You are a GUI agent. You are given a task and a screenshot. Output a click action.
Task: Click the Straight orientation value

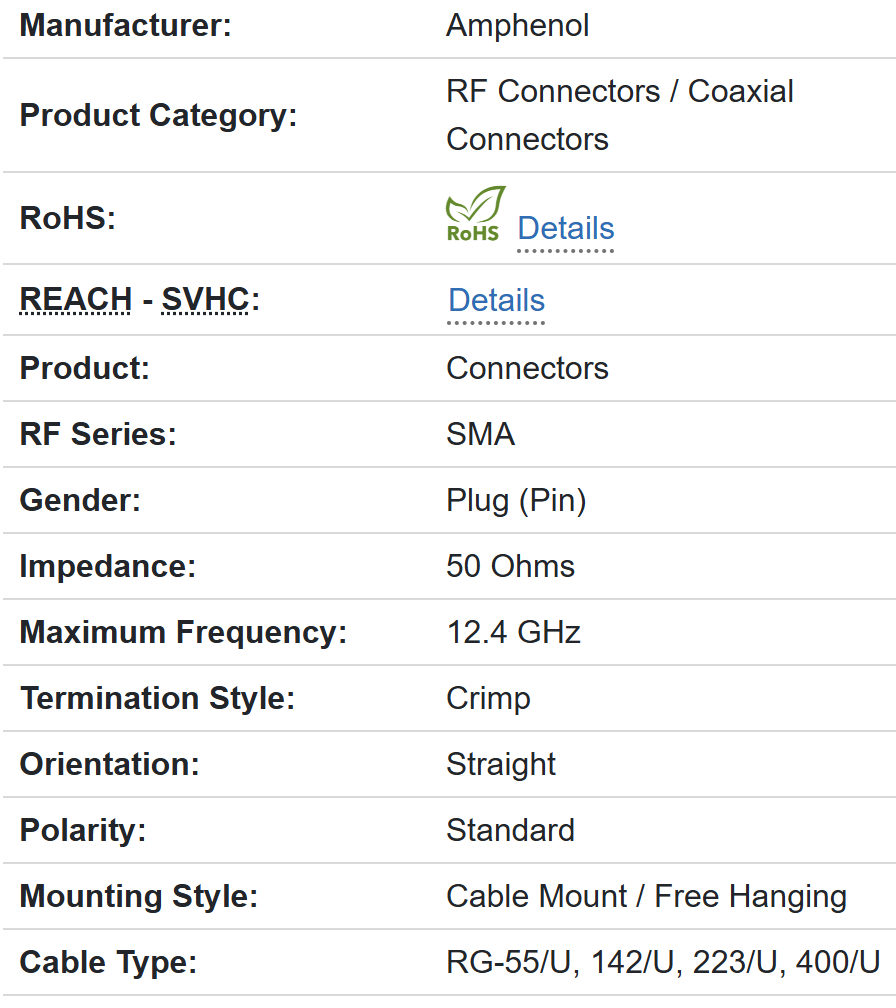click(x=501, y=764)
